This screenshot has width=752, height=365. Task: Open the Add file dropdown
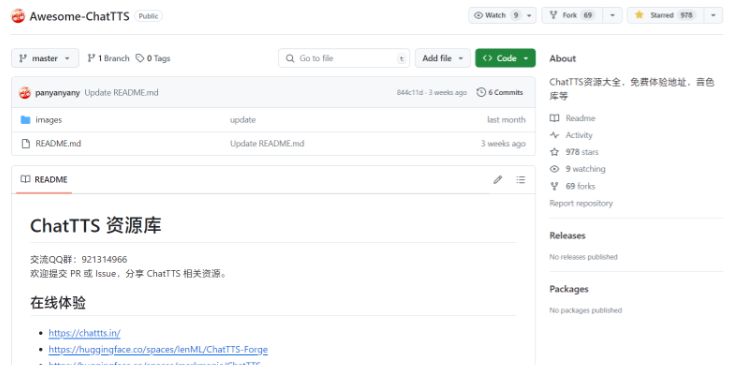click(442, 58)
